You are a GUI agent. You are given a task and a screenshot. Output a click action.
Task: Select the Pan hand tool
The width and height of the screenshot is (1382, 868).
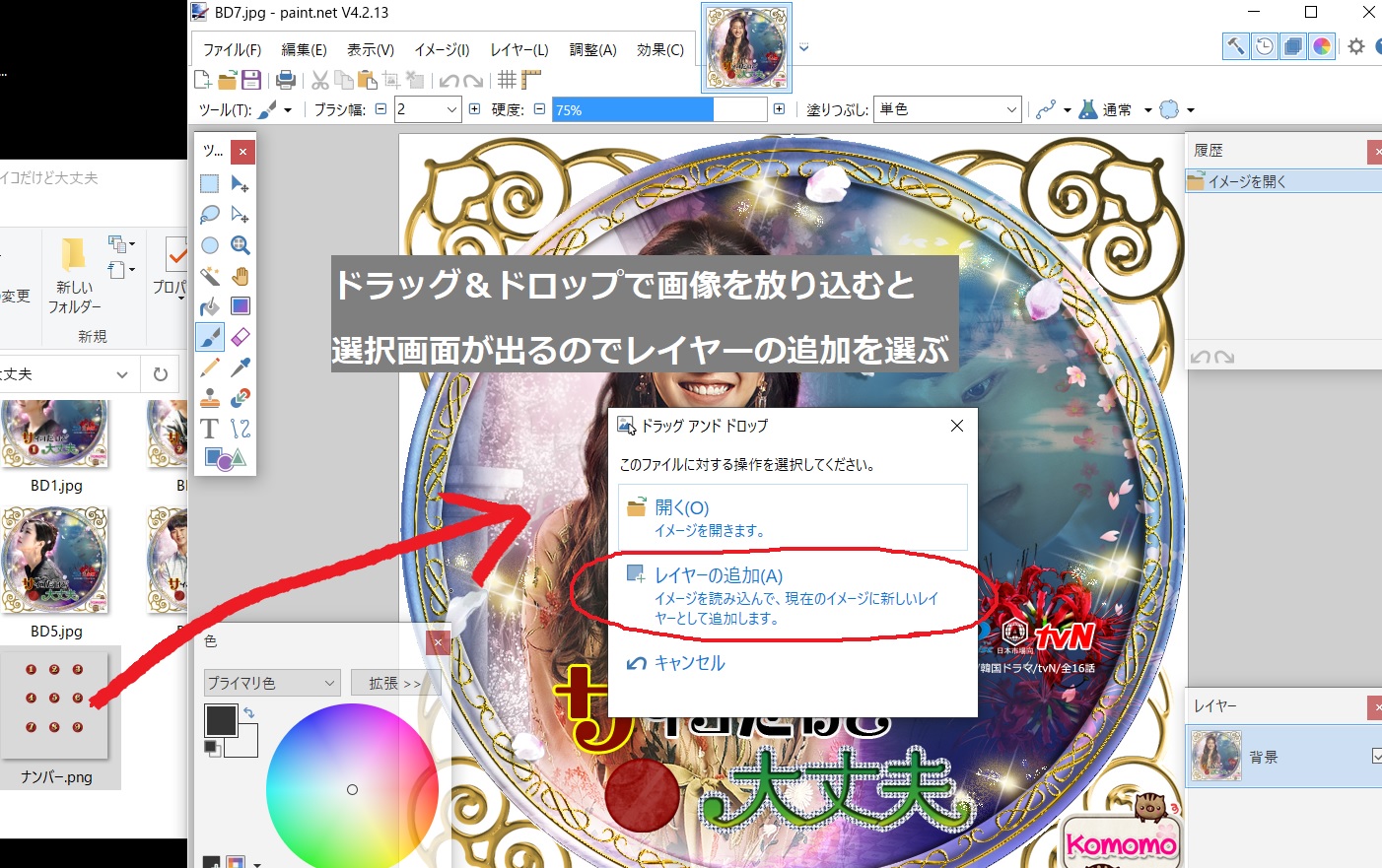(240, 276)
